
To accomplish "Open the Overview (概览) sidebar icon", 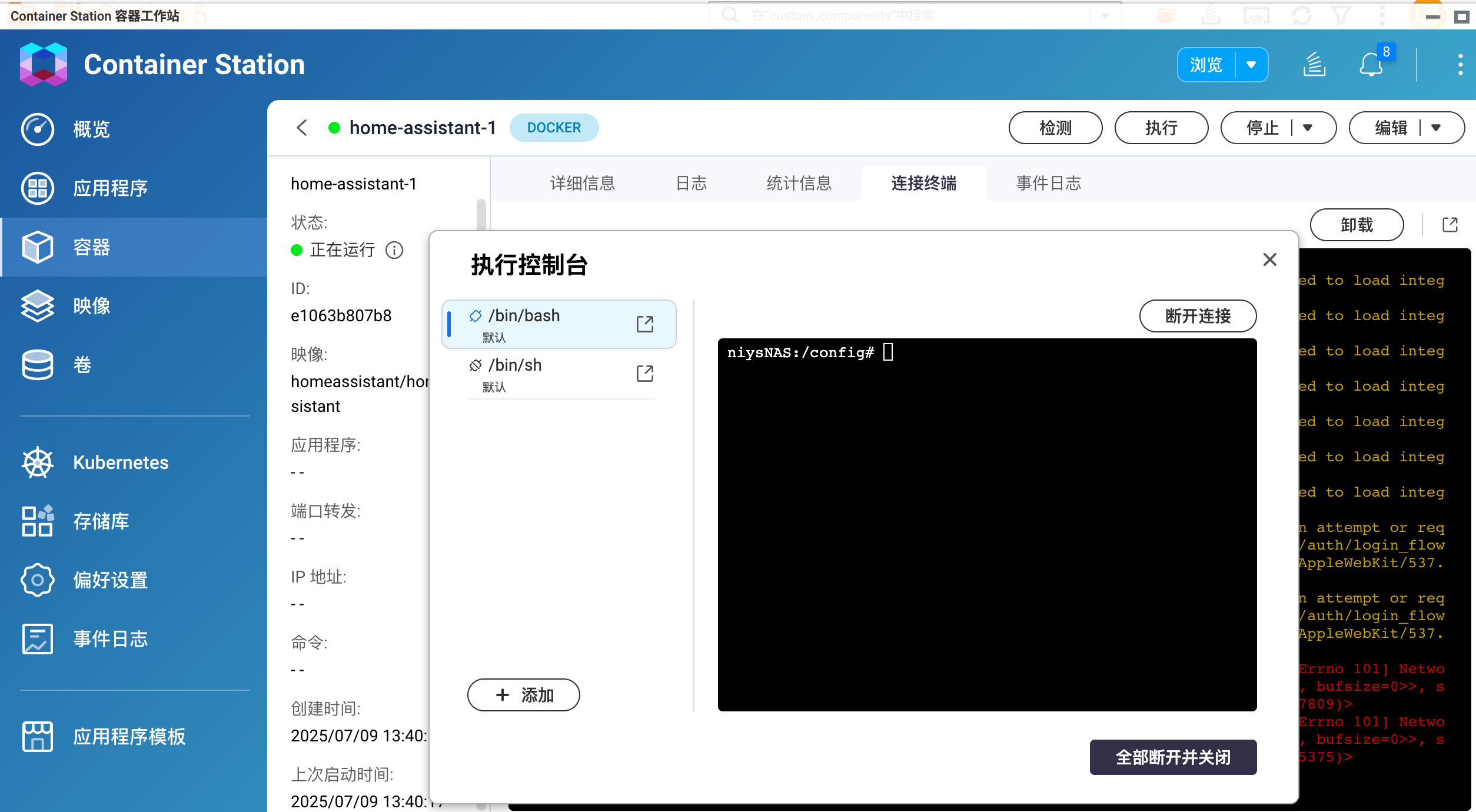I will (38, 129).
